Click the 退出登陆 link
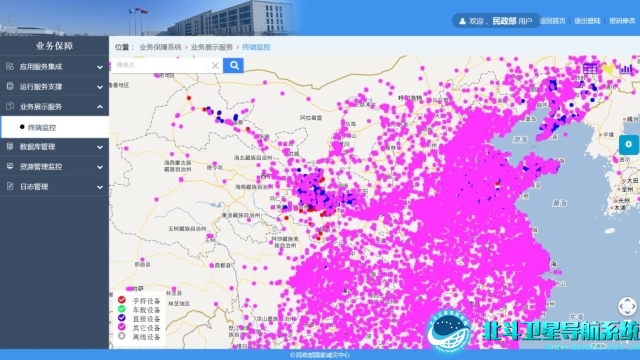This screenshot has width=640, height=360. (587, 21)
